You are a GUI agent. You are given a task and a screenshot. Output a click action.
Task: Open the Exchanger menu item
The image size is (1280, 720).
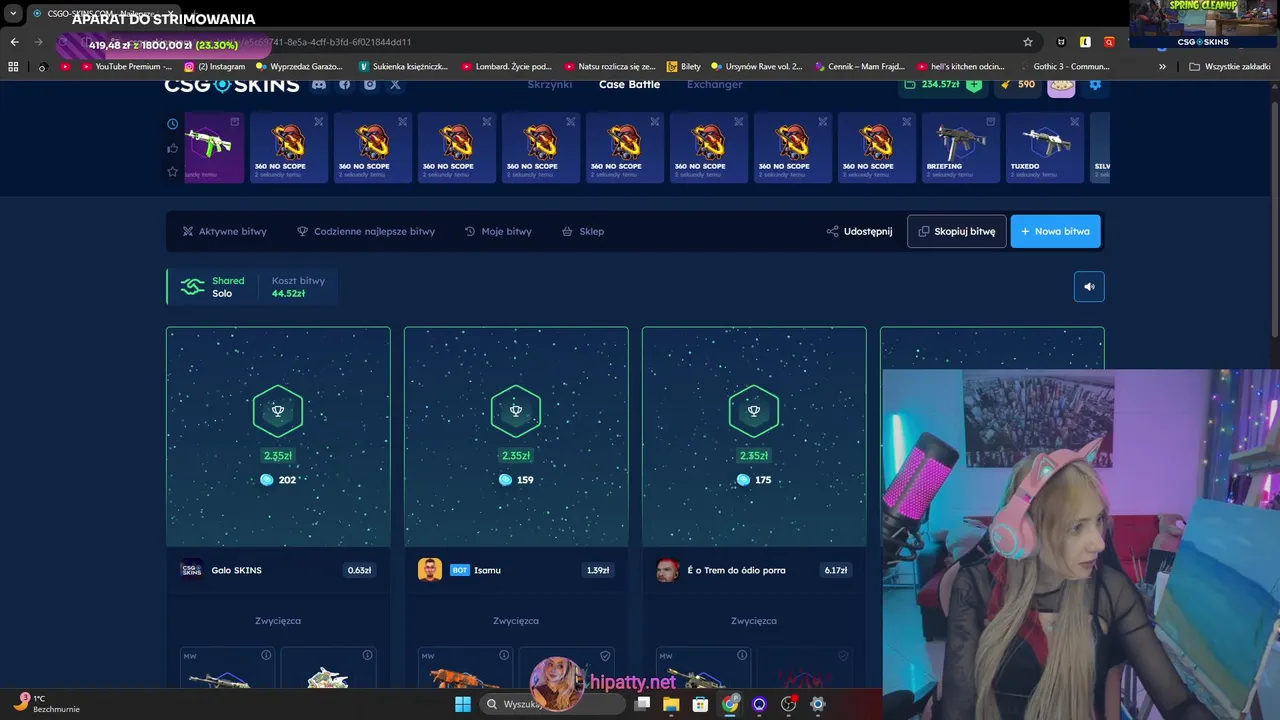(714, 85)
